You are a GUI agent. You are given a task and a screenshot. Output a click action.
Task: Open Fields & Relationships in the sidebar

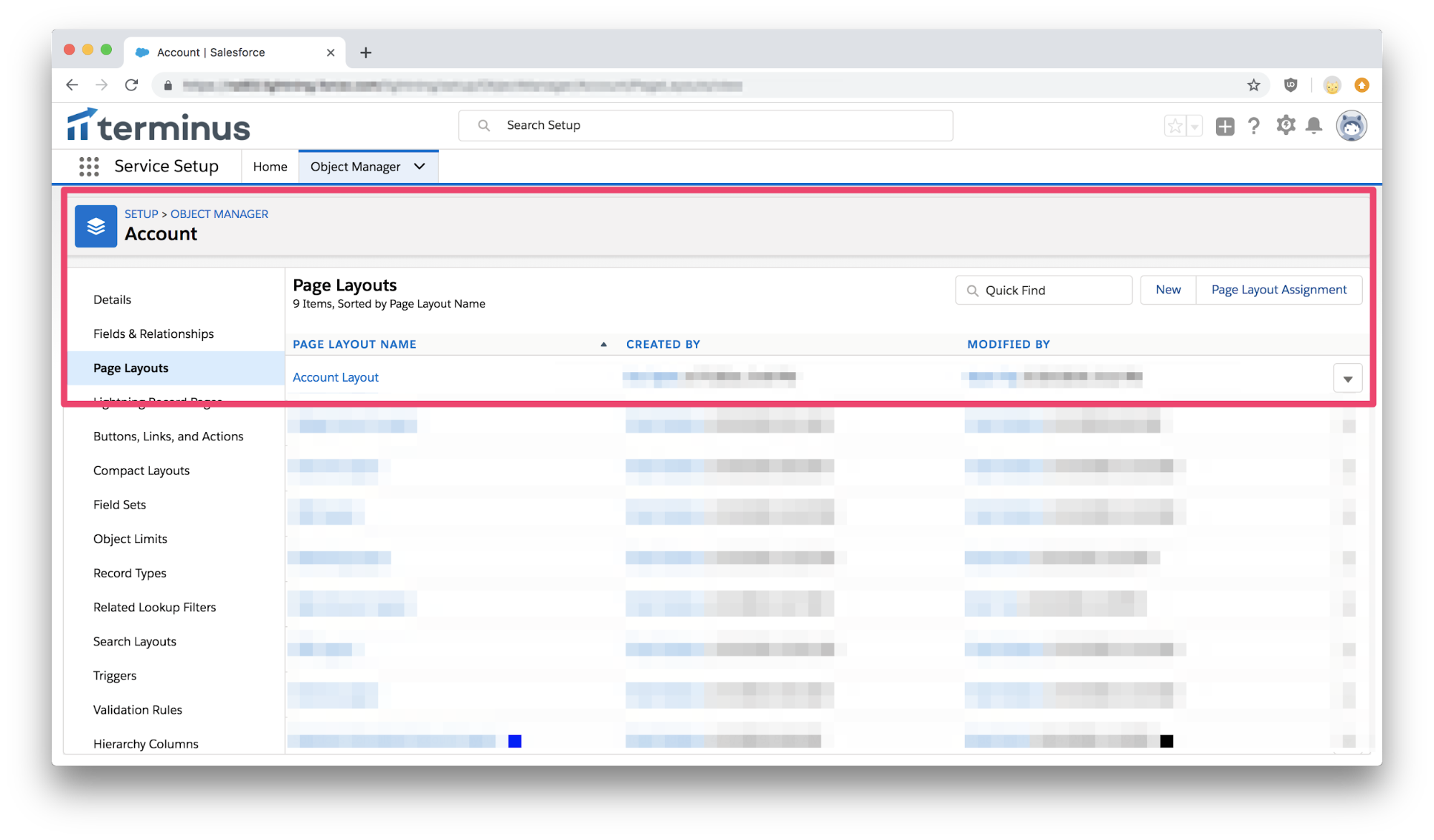click(154, 334)
